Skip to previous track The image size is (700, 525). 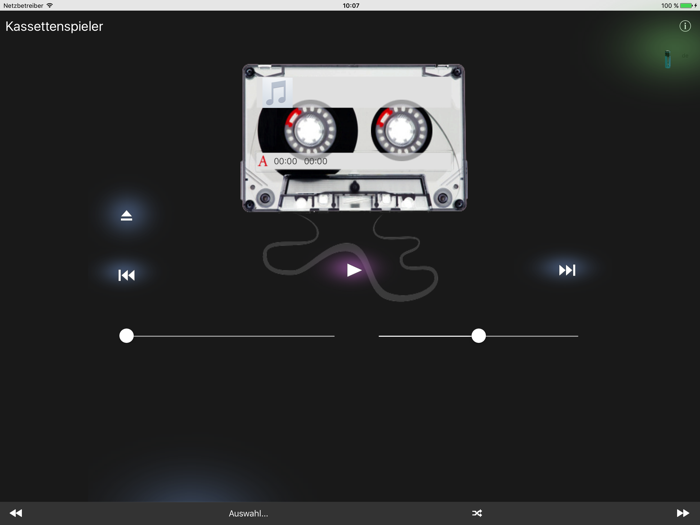[x=126, y=275]
